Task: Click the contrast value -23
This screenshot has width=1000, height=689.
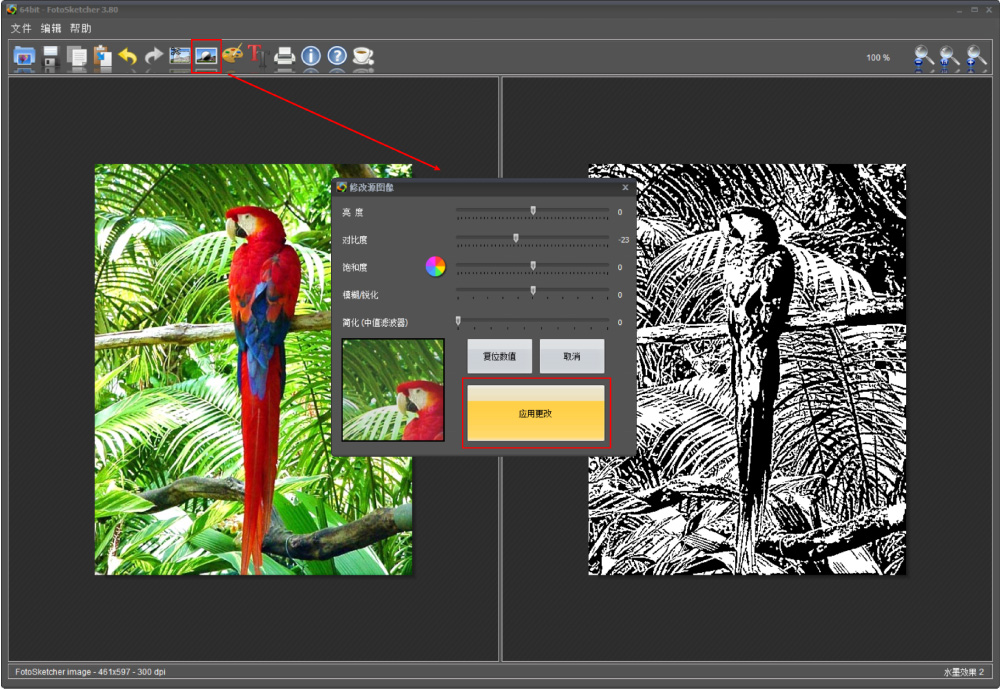Action: click(x=624, y=240)
